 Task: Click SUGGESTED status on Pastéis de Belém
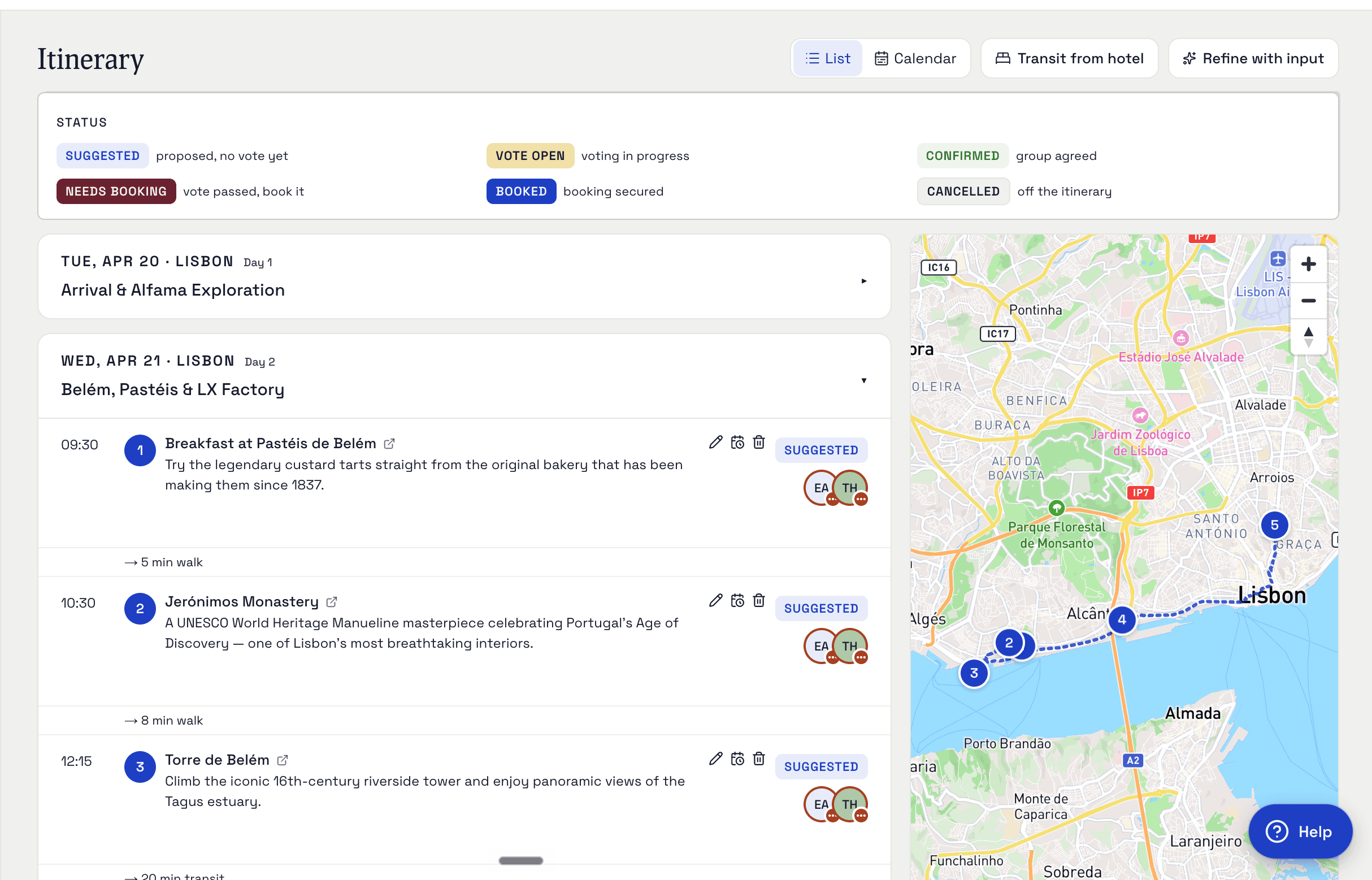click(821, 450)
